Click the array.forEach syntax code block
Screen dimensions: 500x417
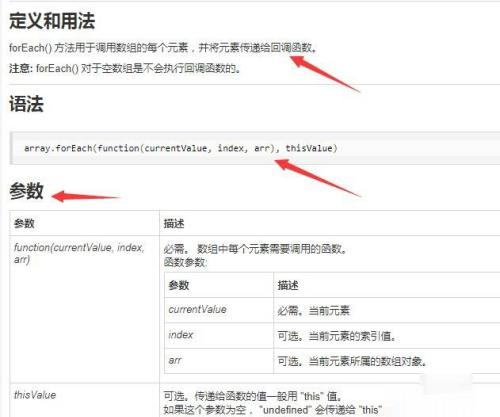pos(255,148)
